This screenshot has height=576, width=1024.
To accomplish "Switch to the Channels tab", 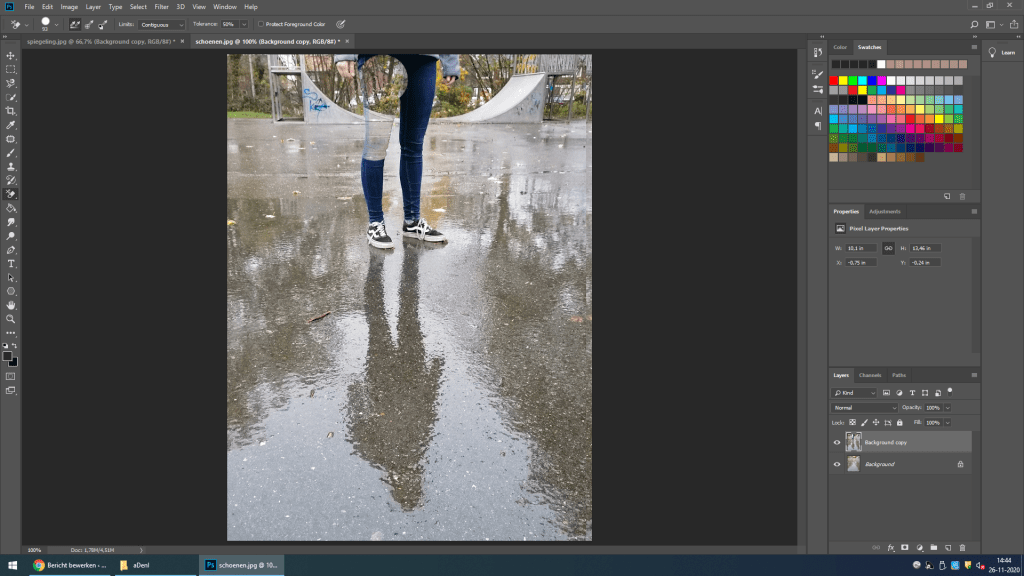I will tap(870, 375).
